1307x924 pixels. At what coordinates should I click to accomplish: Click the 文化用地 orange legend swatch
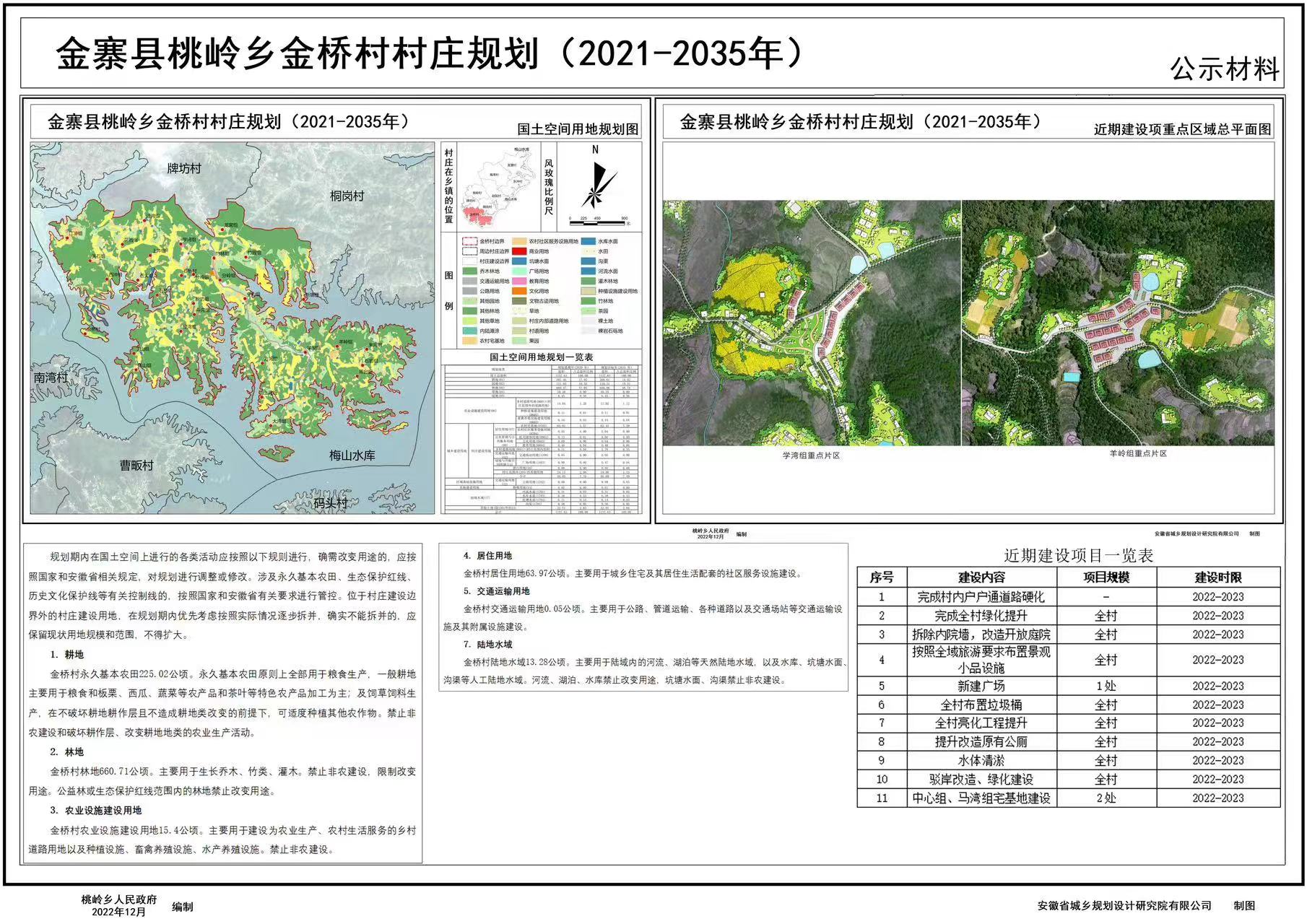(x=519, y=291)
